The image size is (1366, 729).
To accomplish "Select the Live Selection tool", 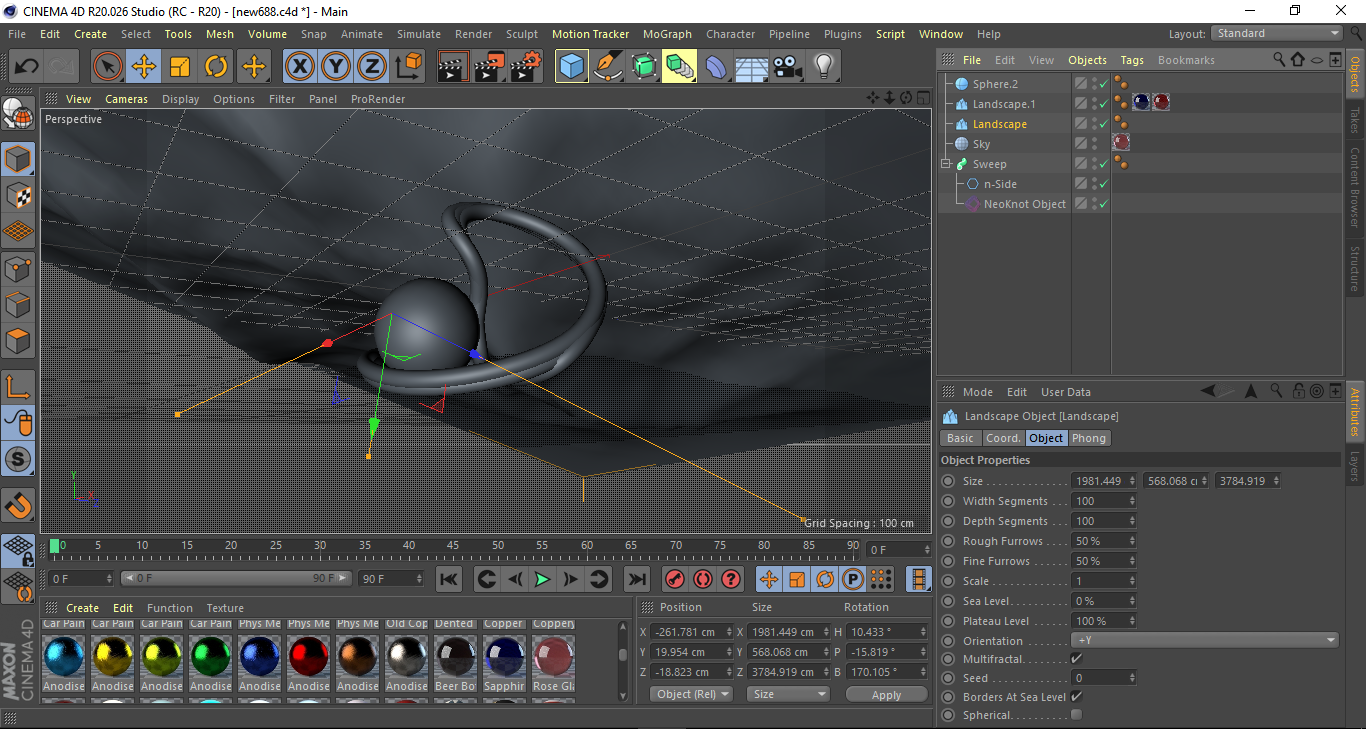I will click(108, 67).
